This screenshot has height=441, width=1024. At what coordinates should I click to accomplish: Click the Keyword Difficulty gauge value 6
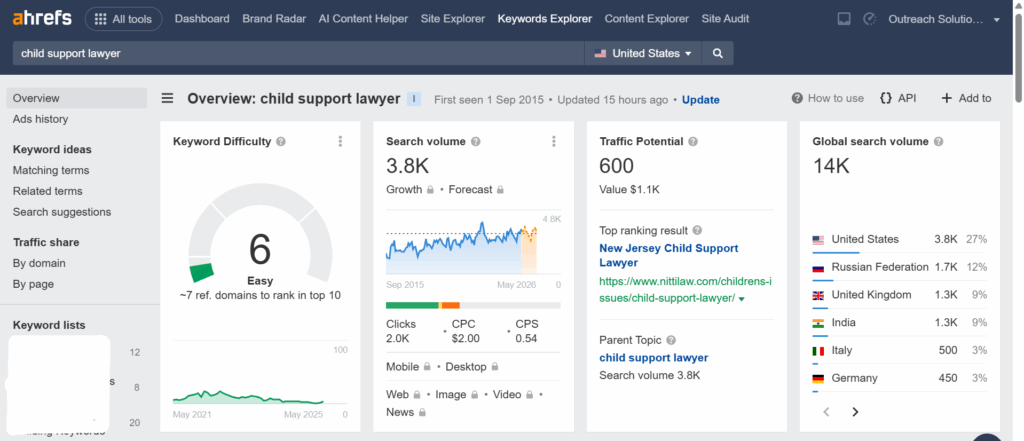260,249
